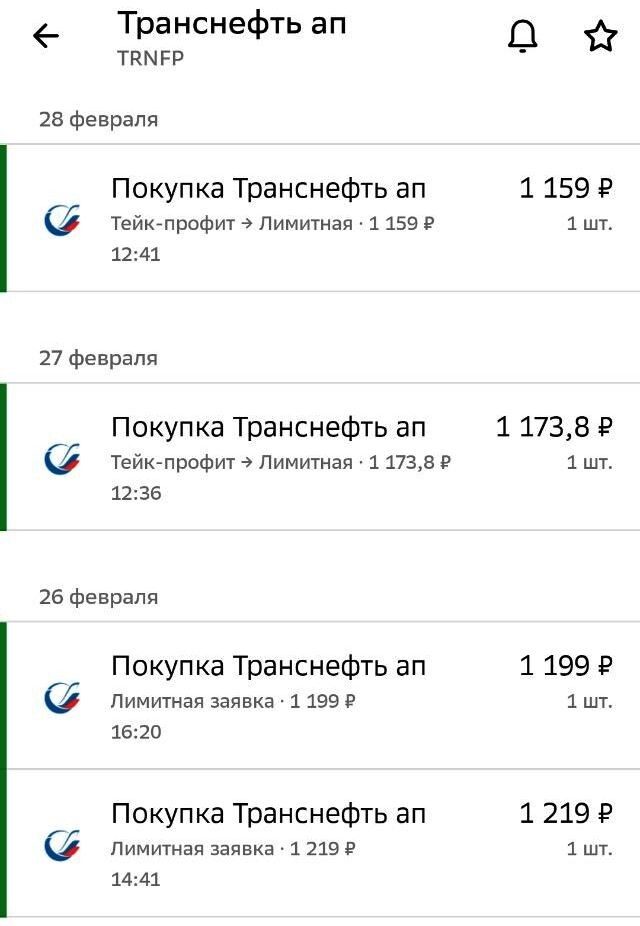Click the Transneft logo on the 28 февраля purchase
The width and height of the screenshot is (640, 926).
63,218
